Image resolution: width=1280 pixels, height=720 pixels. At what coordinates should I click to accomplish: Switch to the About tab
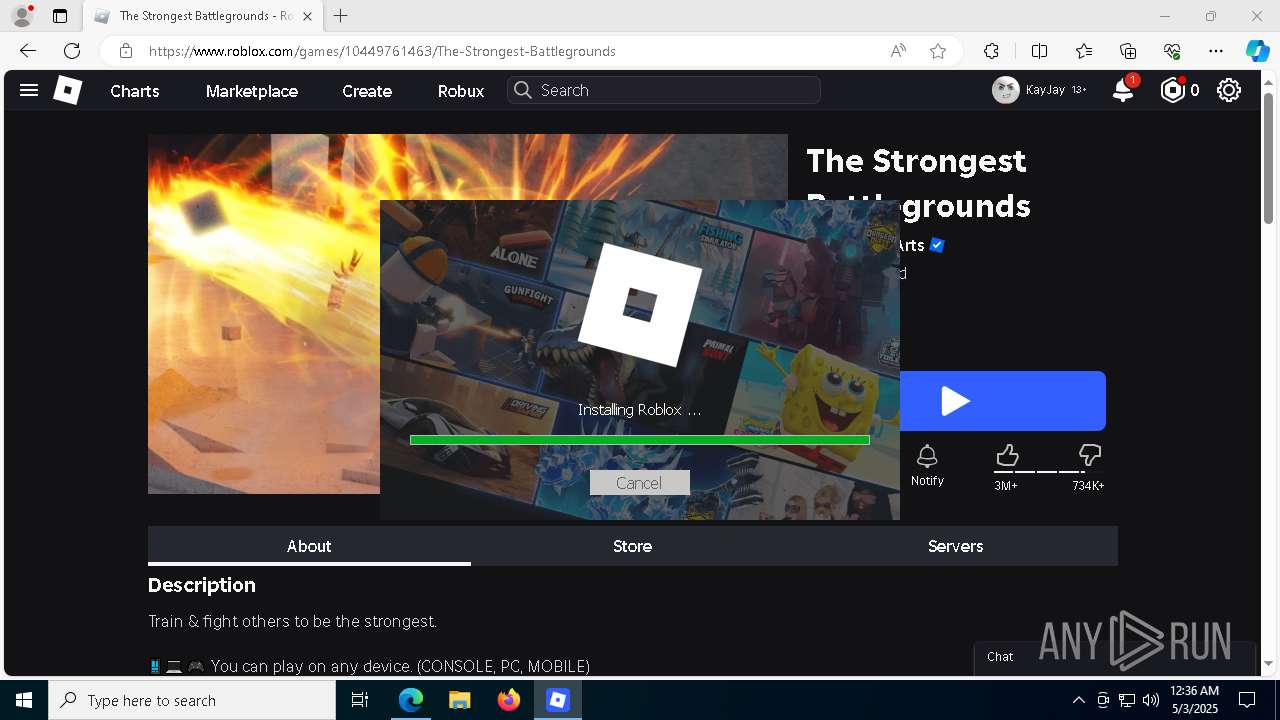[309, 546]
